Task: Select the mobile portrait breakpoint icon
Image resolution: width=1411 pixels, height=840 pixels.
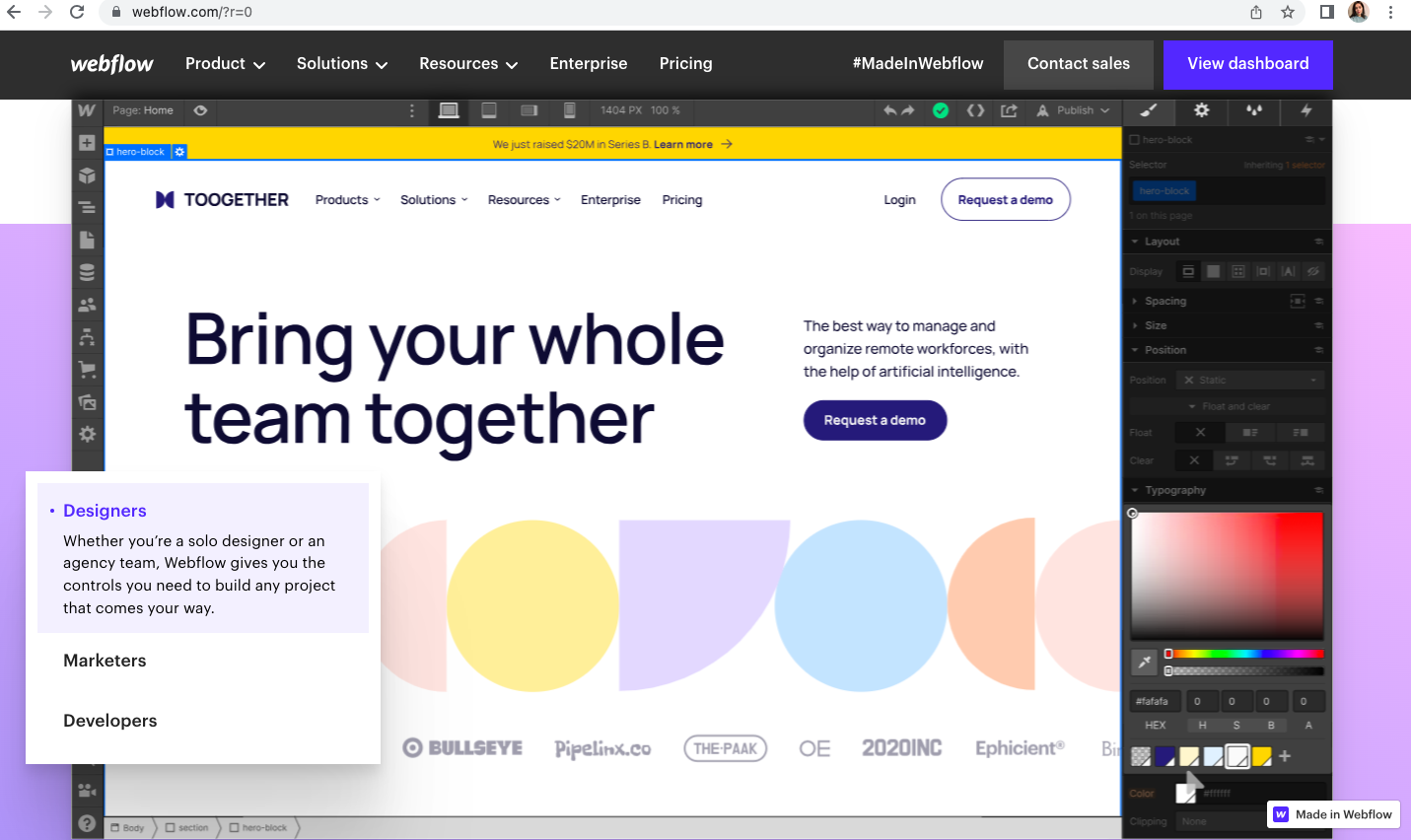Action: pos(569,110)
